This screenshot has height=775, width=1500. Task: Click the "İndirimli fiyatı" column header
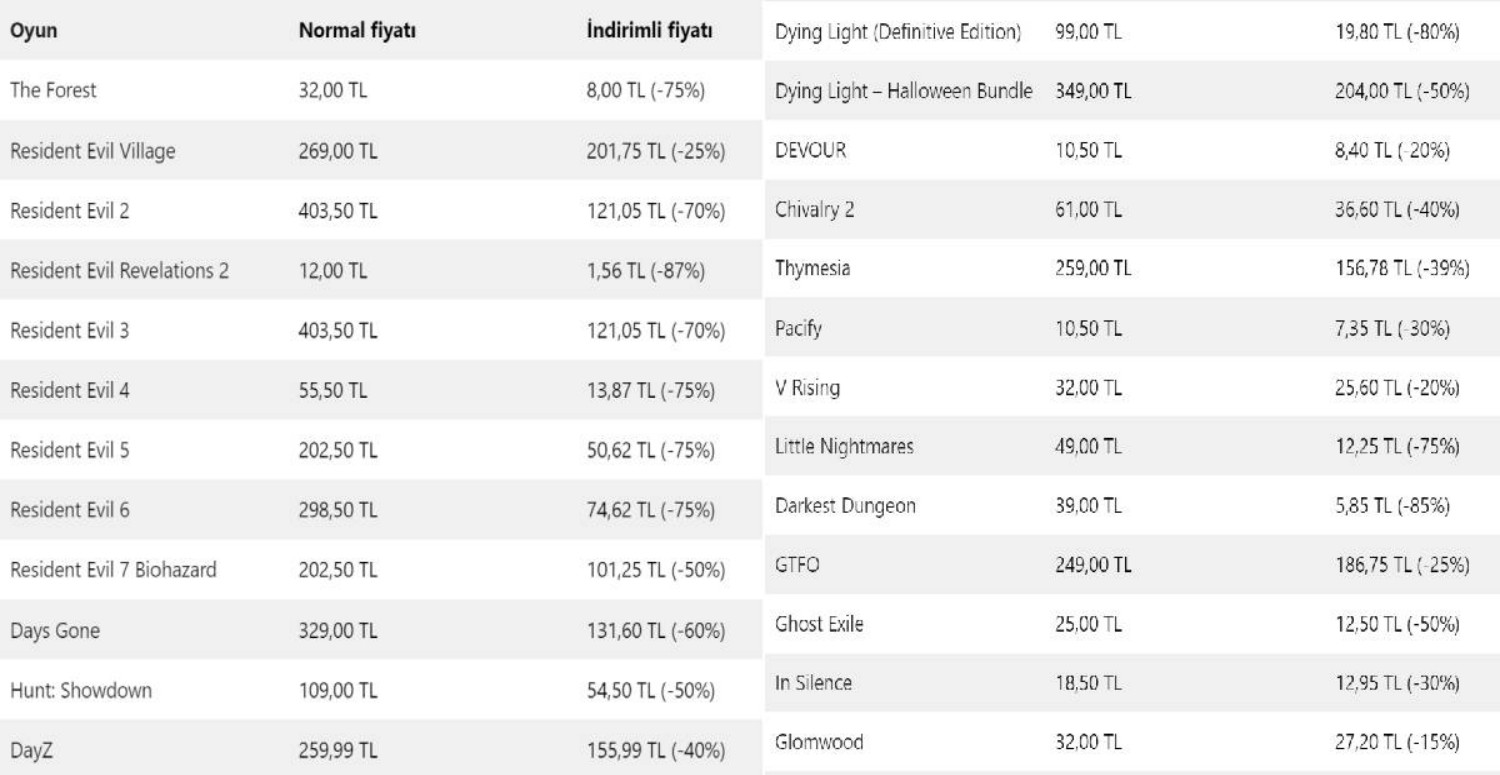649,31
